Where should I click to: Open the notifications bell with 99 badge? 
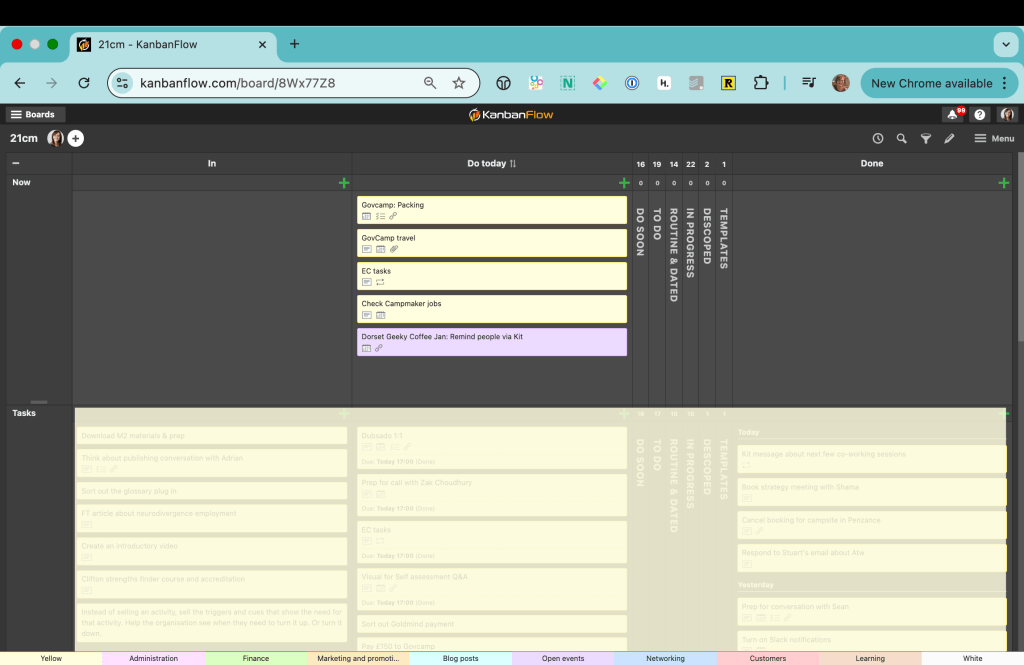click(x=953, y=114)
